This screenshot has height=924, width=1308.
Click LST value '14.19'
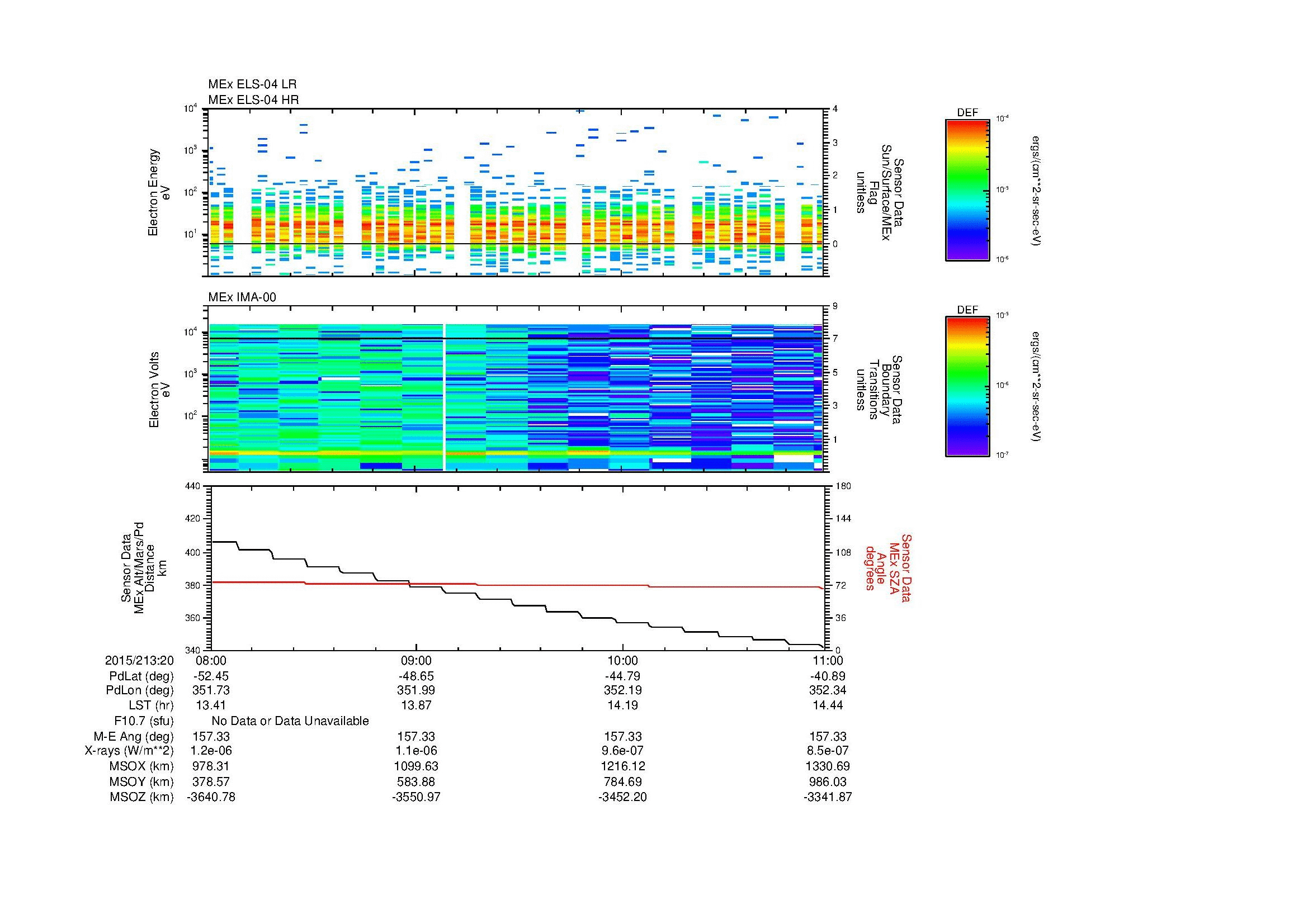click(x=622, y=705)
